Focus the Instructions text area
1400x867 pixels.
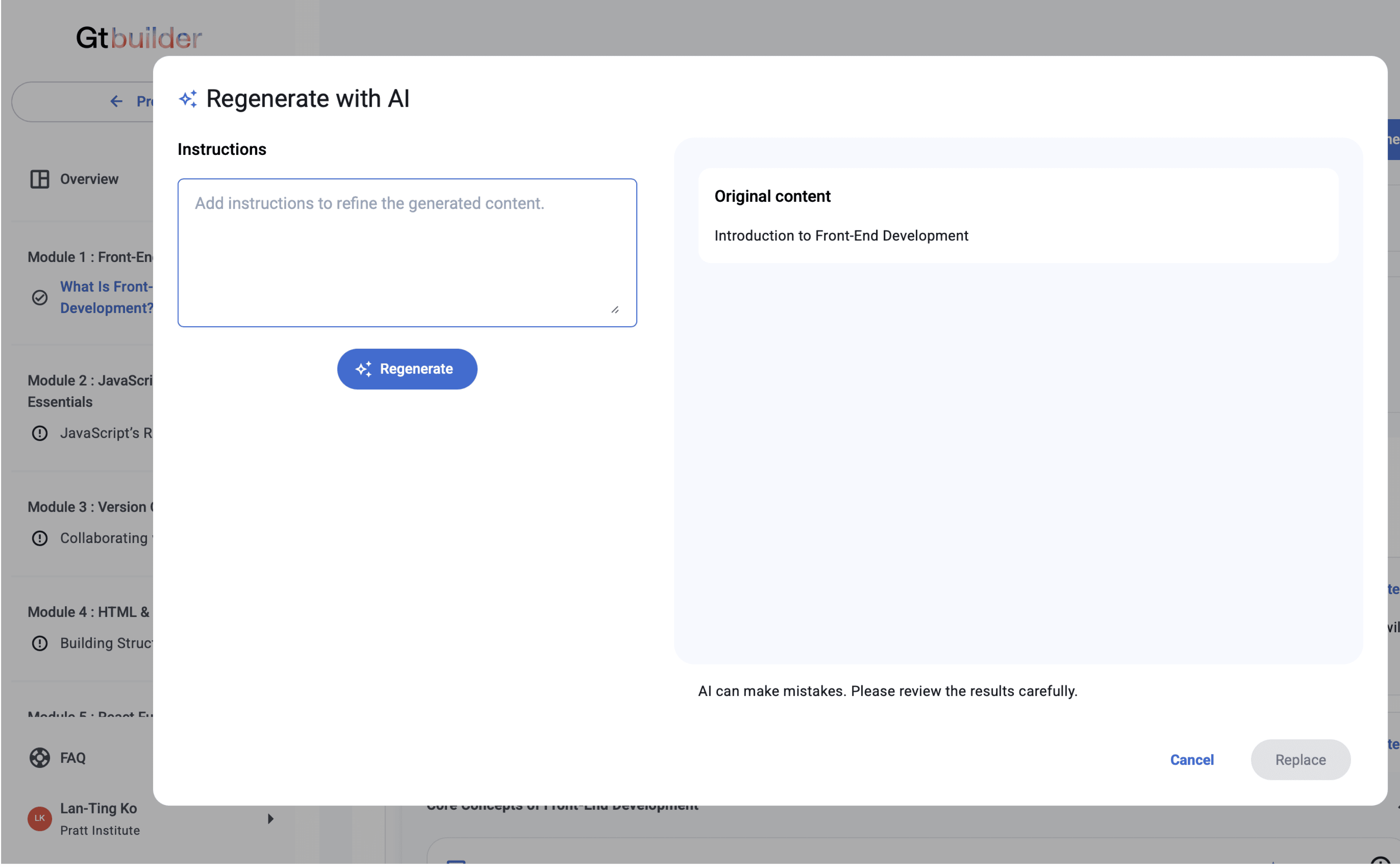click(x=407, y=252)
